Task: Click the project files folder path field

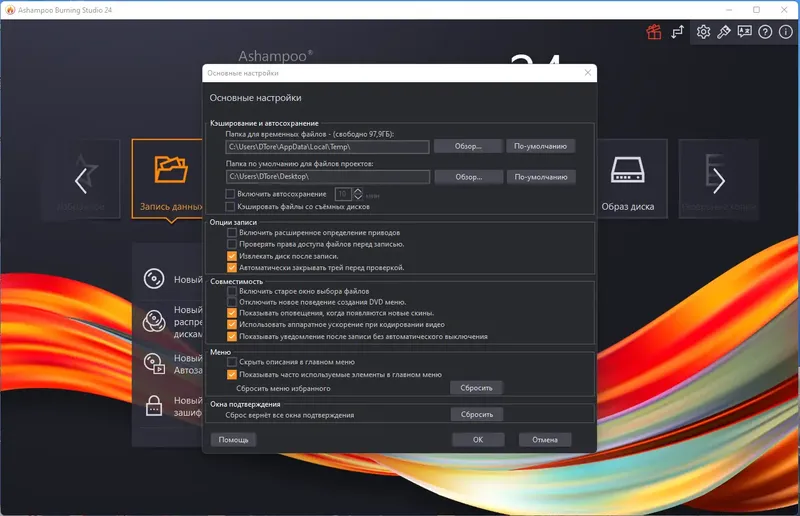Action: (x=327, y=177)
